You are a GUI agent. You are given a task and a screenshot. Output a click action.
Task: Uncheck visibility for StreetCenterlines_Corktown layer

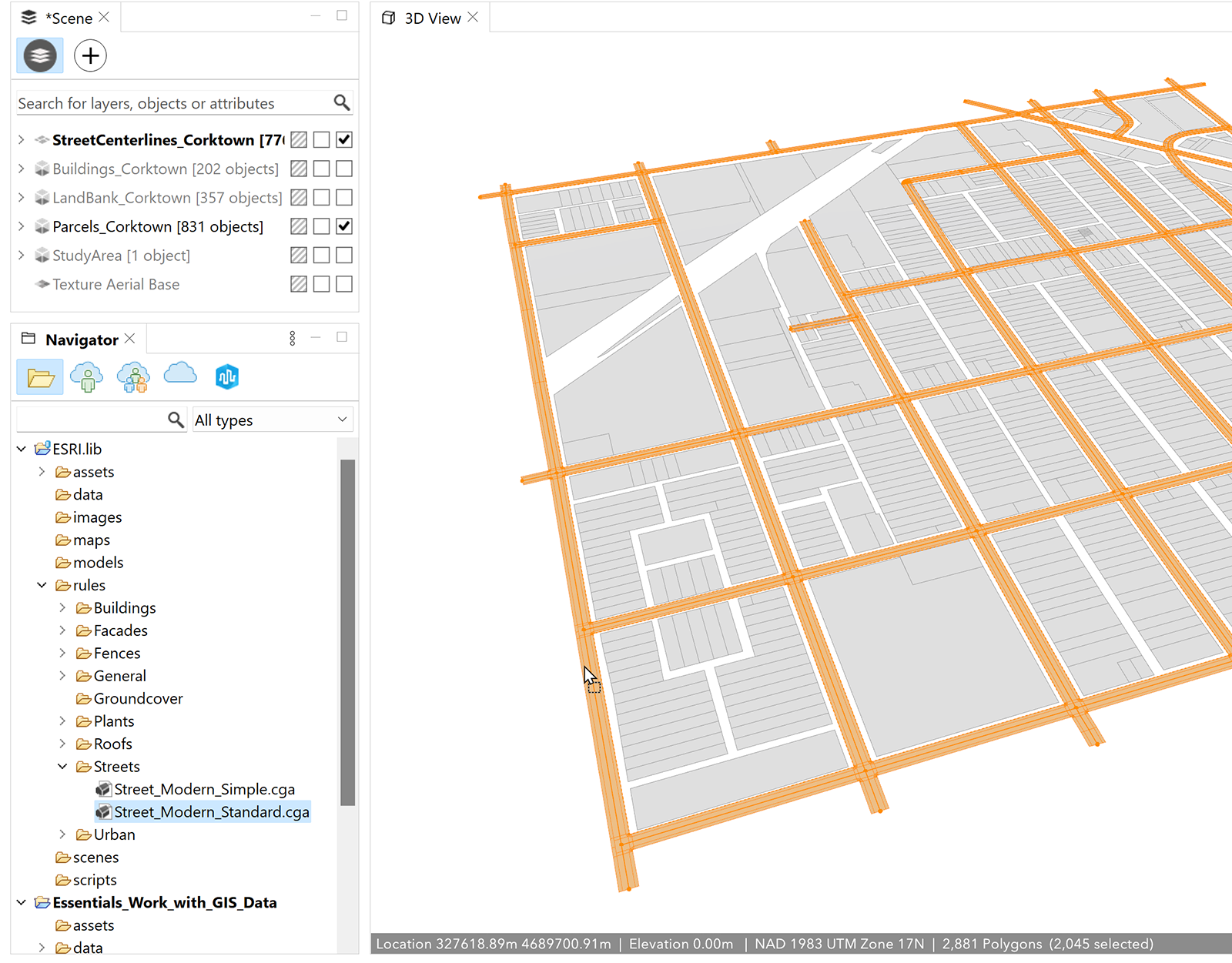click(344, 139)
